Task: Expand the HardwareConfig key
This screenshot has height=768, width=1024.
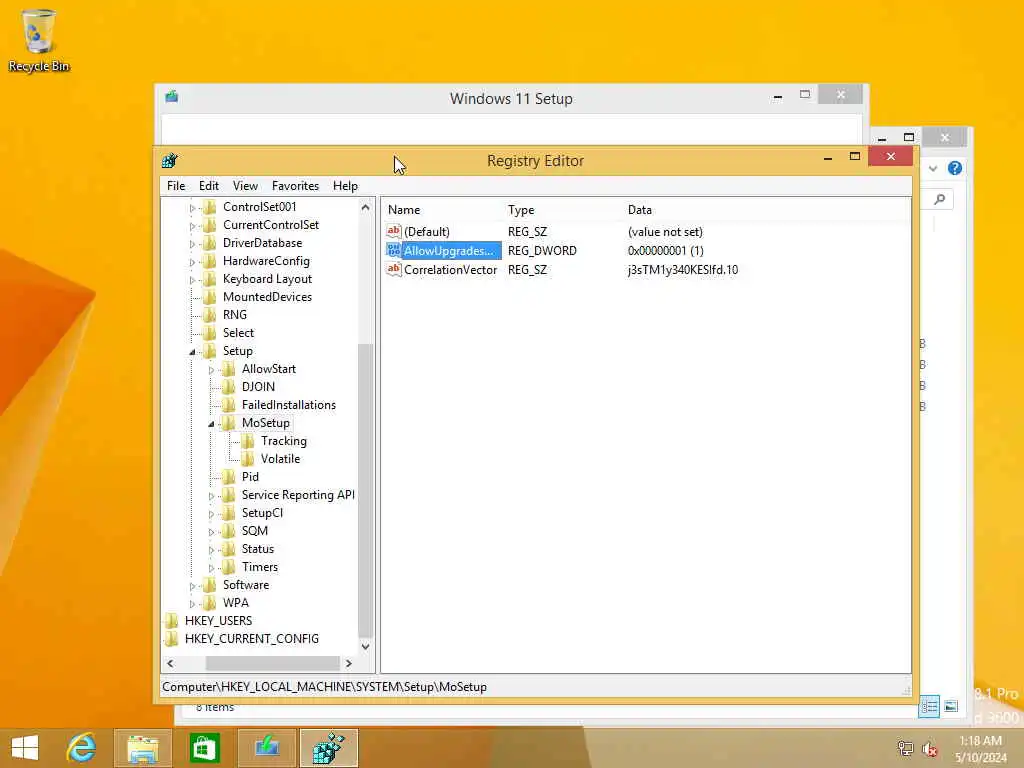Action: (192, 262)
